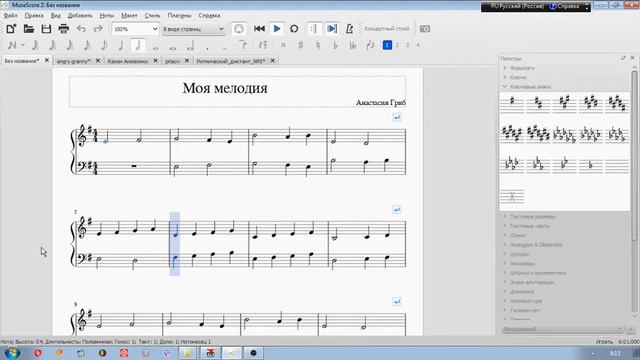Click the line break icon above first system
Screen dimensions: 640x360
coord(396,118)
